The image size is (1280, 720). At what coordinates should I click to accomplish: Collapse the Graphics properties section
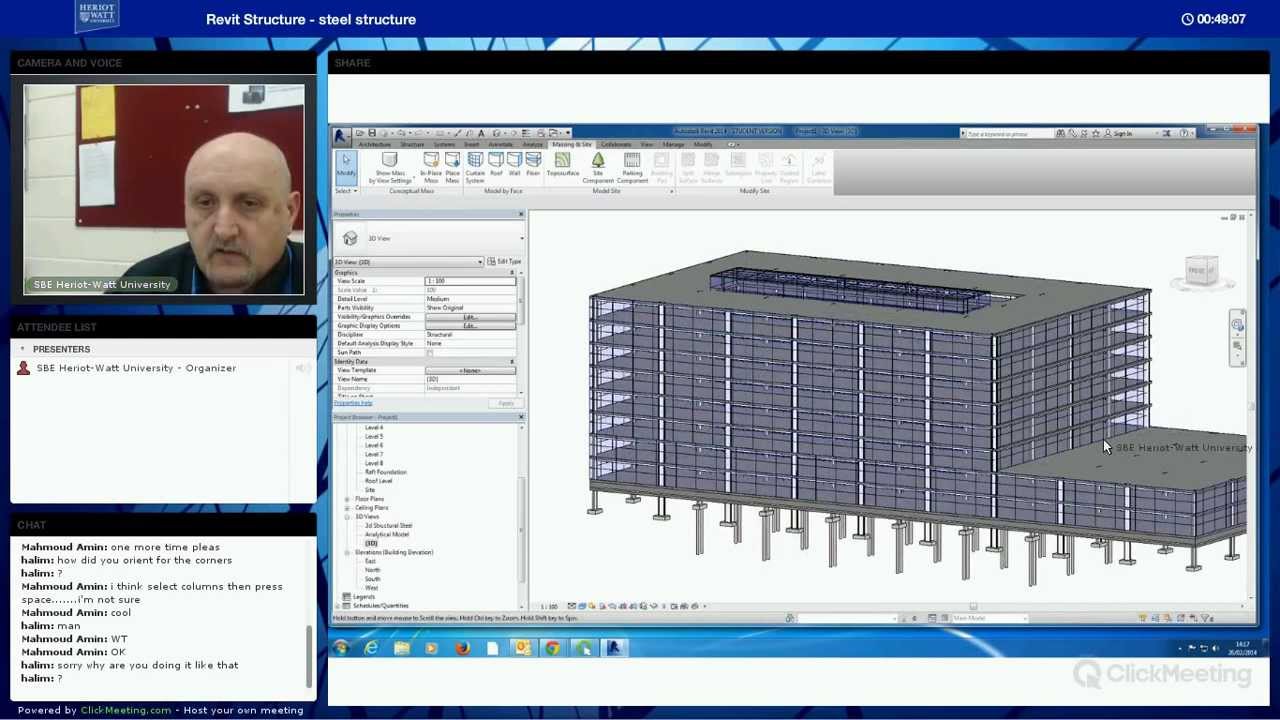[x=512, y=273]
